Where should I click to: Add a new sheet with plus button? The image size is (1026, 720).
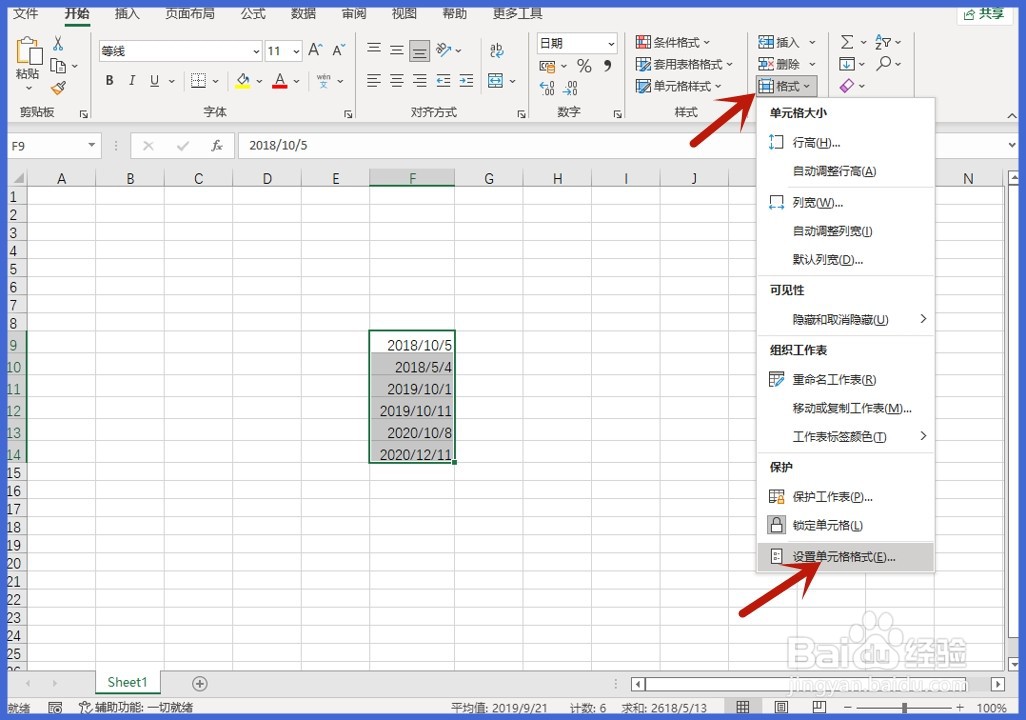pos(200,683)
